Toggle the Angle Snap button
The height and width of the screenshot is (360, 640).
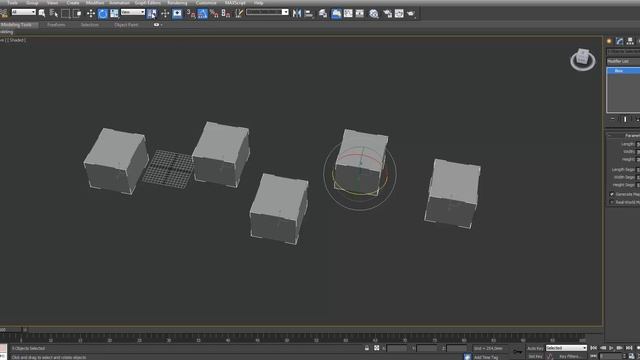pyautogui.click(x=202, y=13)
